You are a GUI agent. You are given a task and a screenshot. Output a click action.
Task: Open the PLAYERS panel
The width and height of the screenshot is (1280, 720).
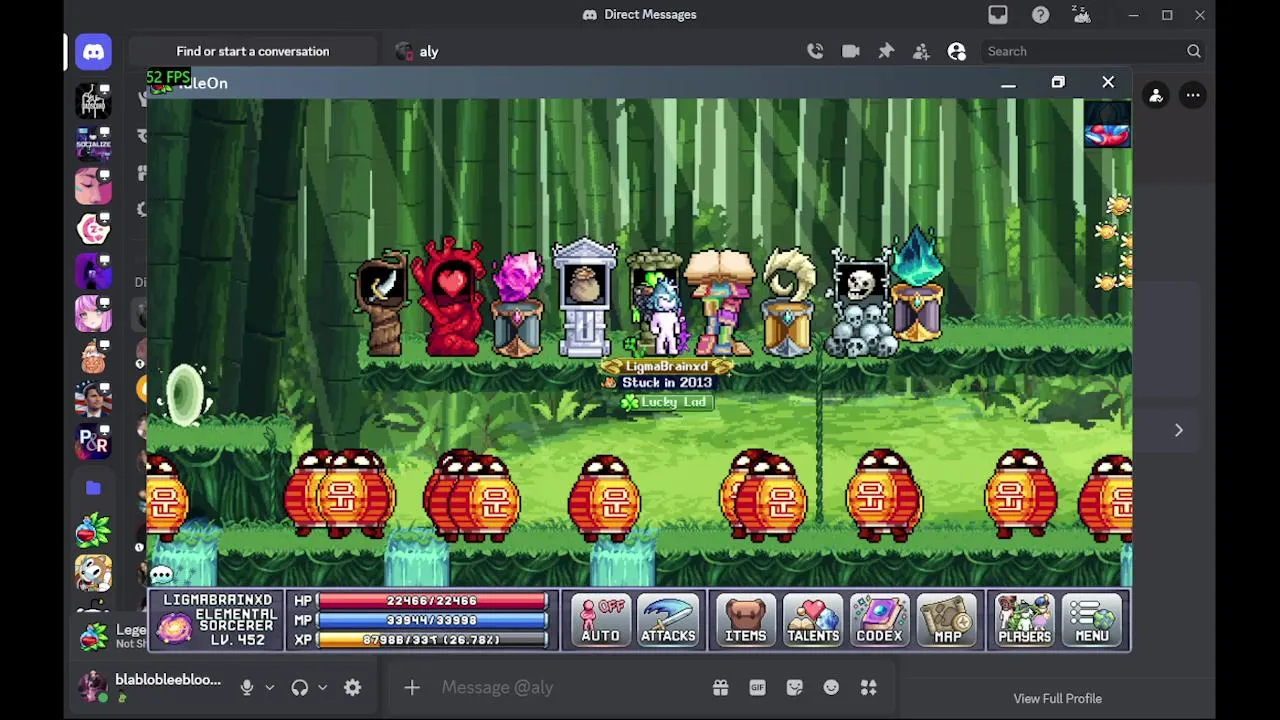tap(1024, 620)
